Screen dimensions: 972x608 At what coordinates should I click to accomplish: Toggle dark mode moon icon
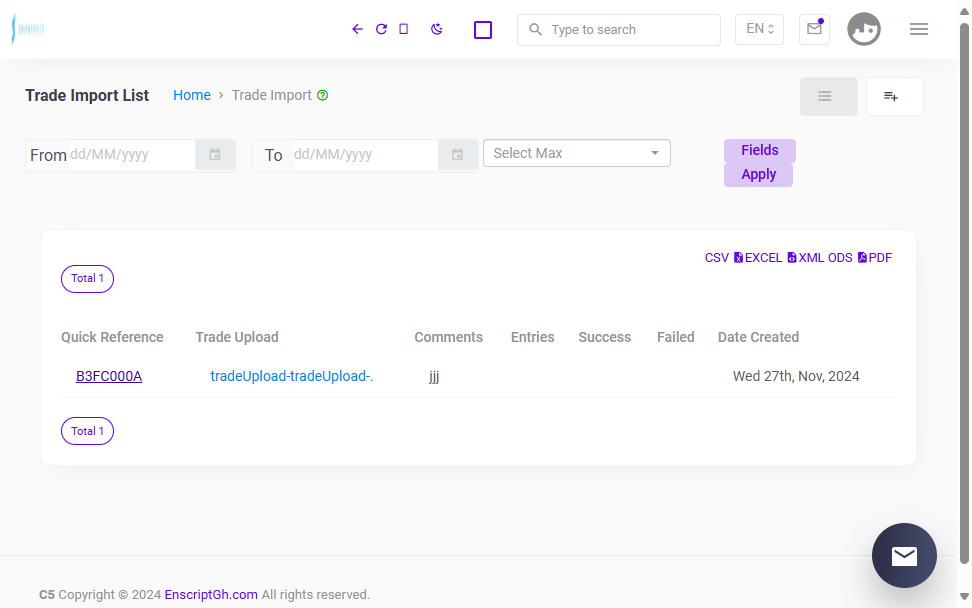(x=436, y=29)
